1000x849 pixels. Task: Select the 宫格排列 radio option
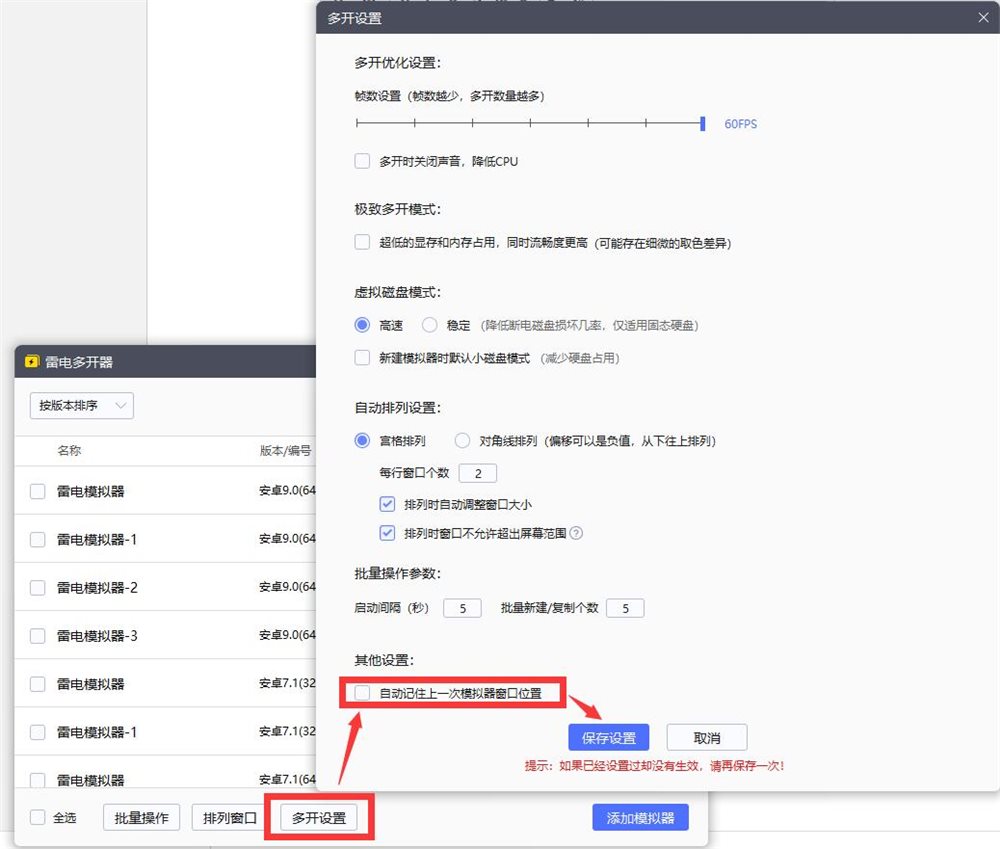point(362,440)
